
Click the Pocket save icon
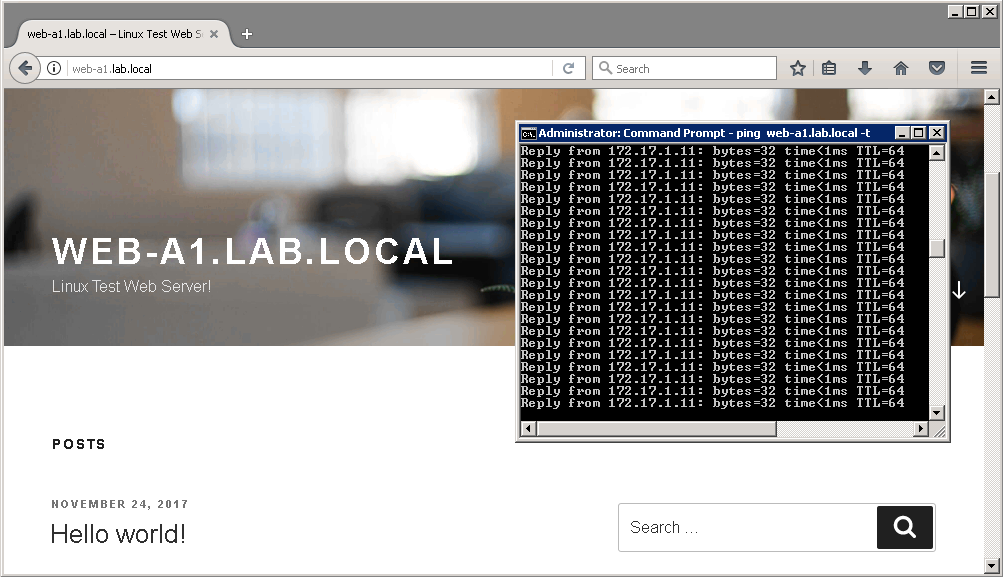(937, 68)
